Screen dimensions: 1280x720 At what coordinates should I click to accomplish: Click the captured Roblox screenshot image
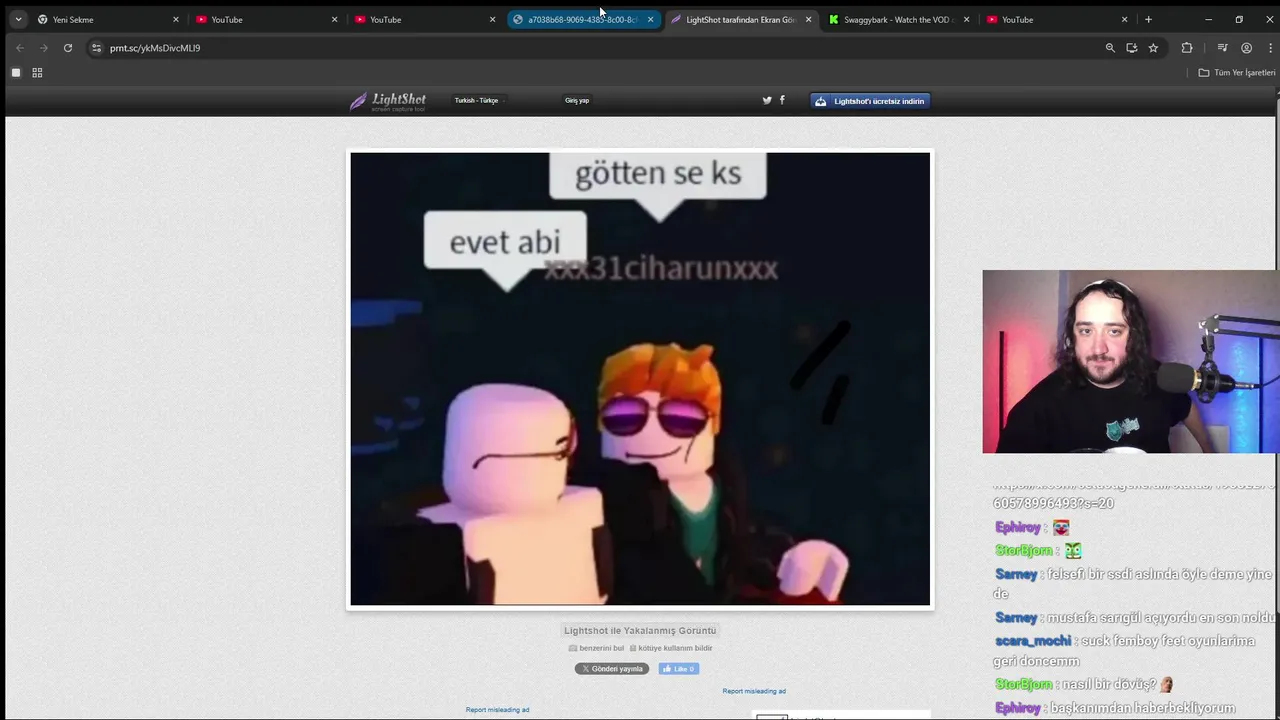(x=640, y=379)
